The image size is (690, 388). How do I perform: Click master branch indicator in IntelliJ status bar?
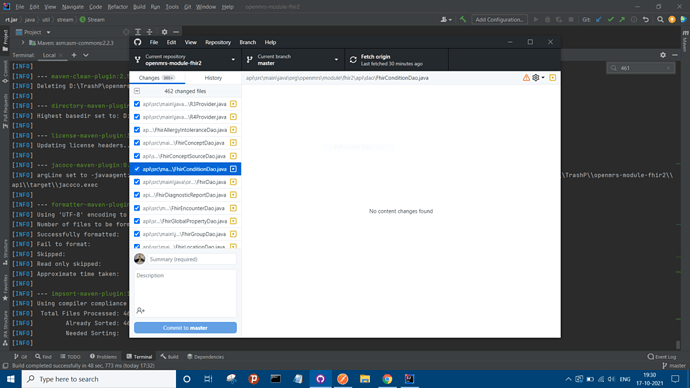(x=674, y=366)
